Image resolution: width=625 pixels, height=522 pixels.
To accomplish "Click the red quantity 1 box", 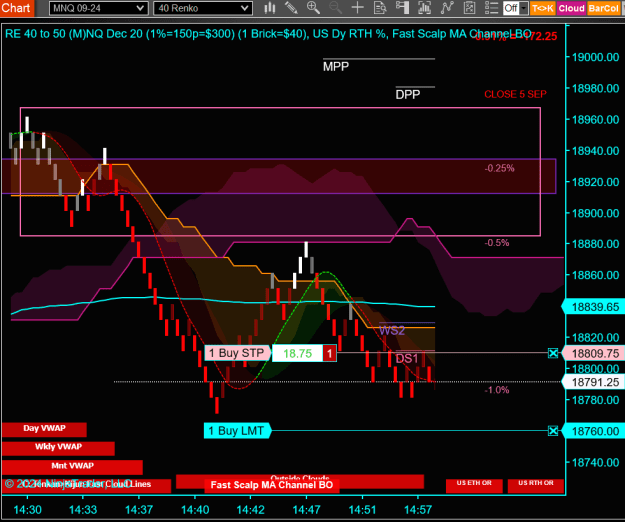I will click(329, 353).
